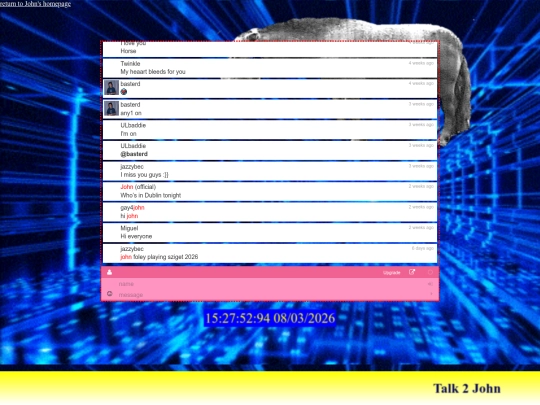
Task: Click the @basterd mention
Action: 134,154
